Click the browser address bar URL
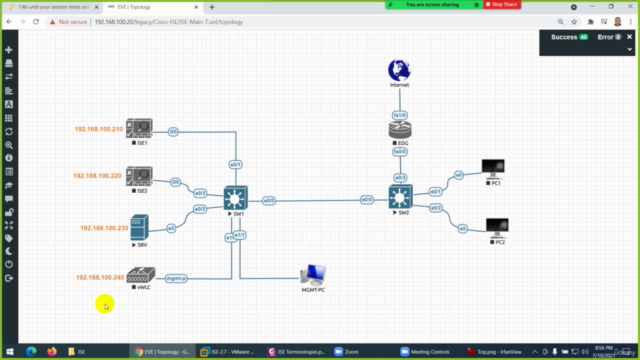 tap(169, 22)
